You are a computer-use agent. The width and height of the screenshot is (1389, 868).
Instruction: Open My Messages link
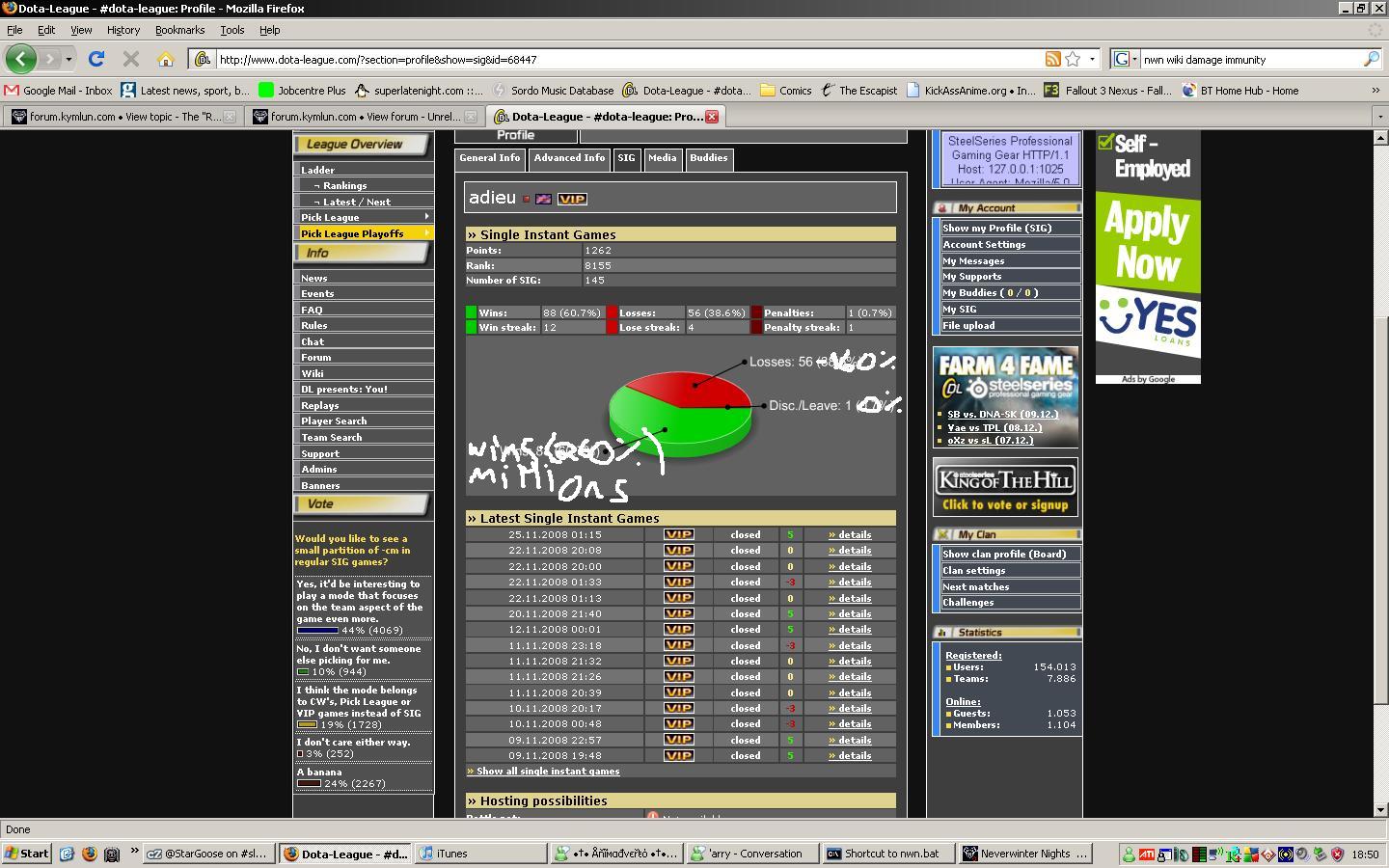pos(973,261)
